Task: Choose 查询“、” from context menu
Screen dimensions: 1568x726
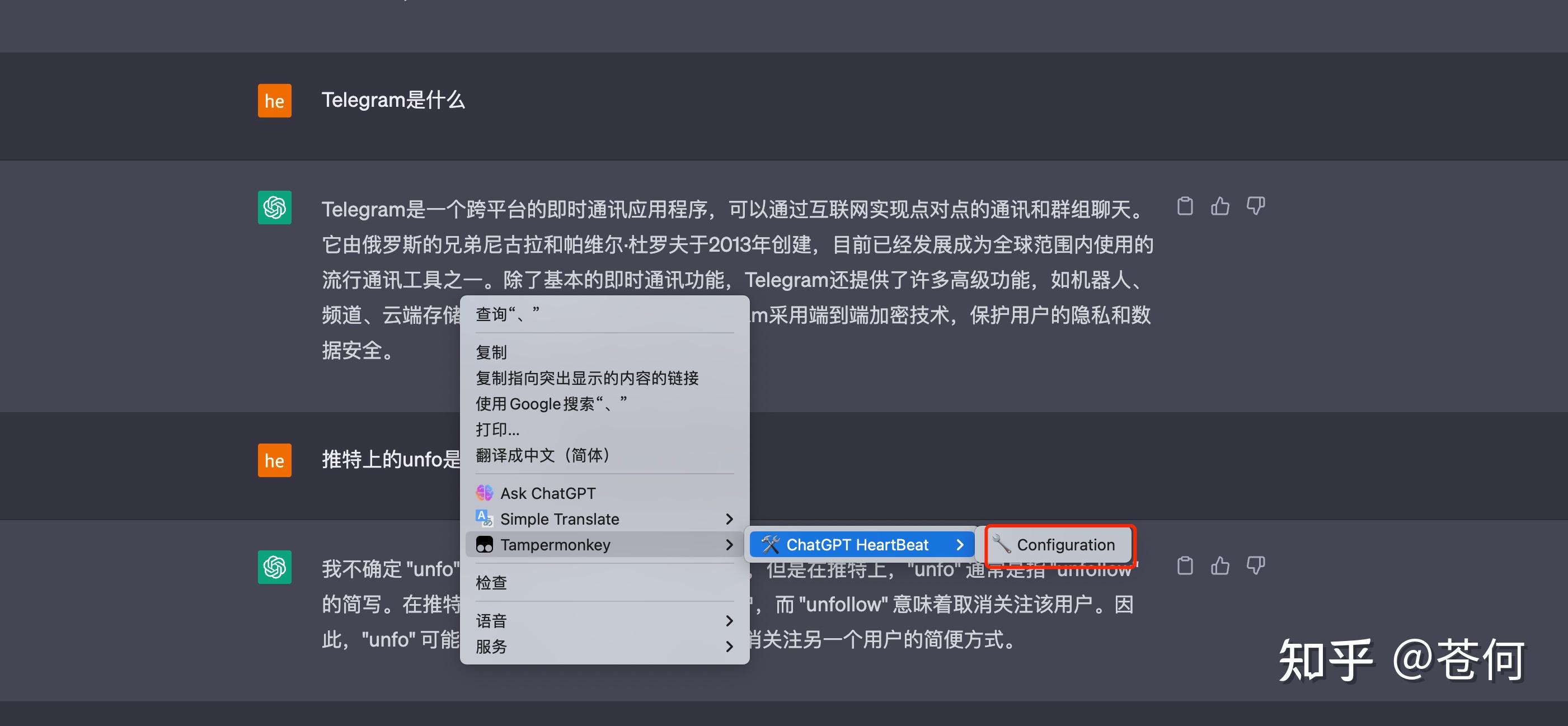Action: (x=604, y=314)
